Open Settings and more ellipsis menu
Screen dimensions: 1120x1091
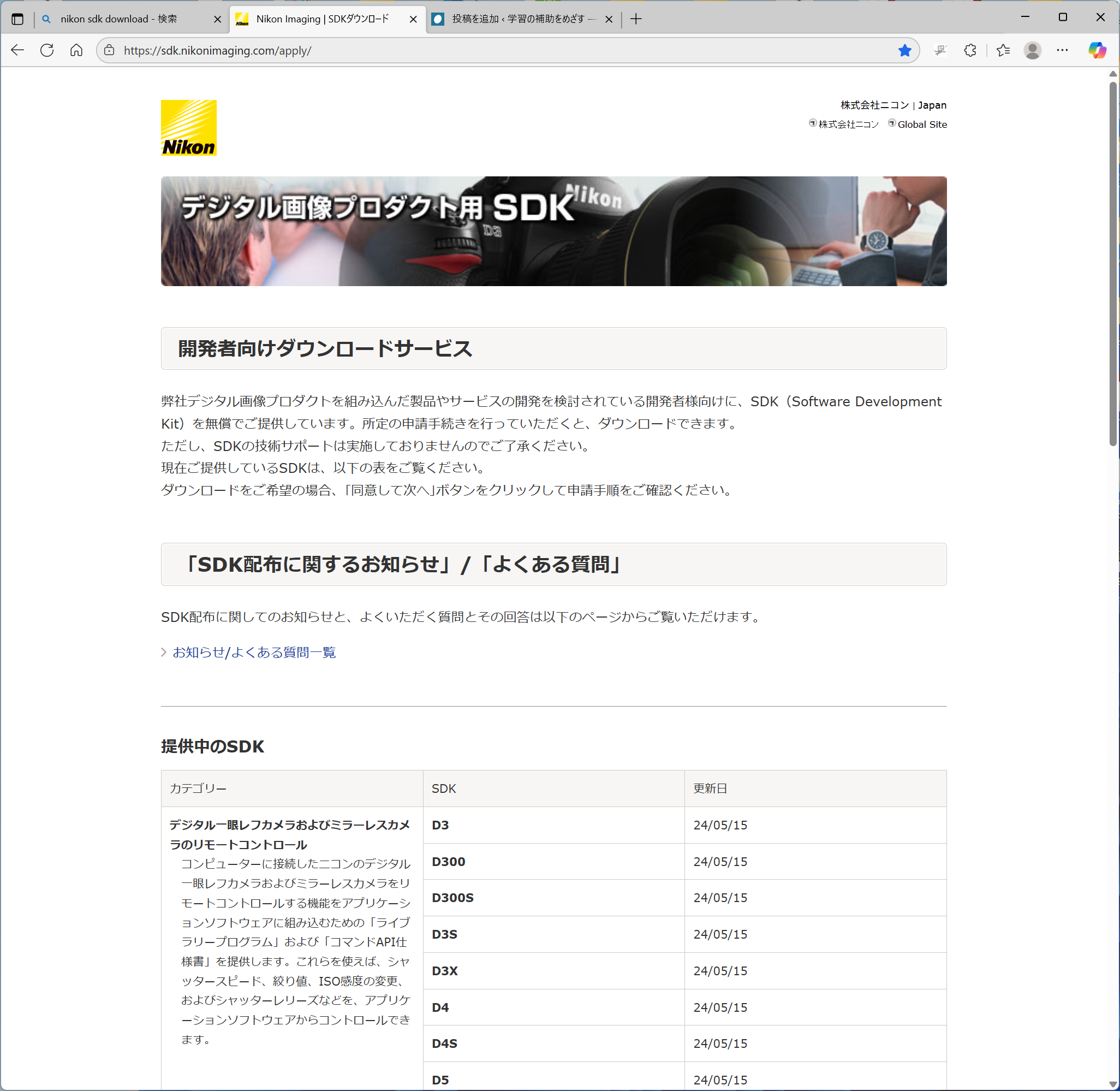1062,50
